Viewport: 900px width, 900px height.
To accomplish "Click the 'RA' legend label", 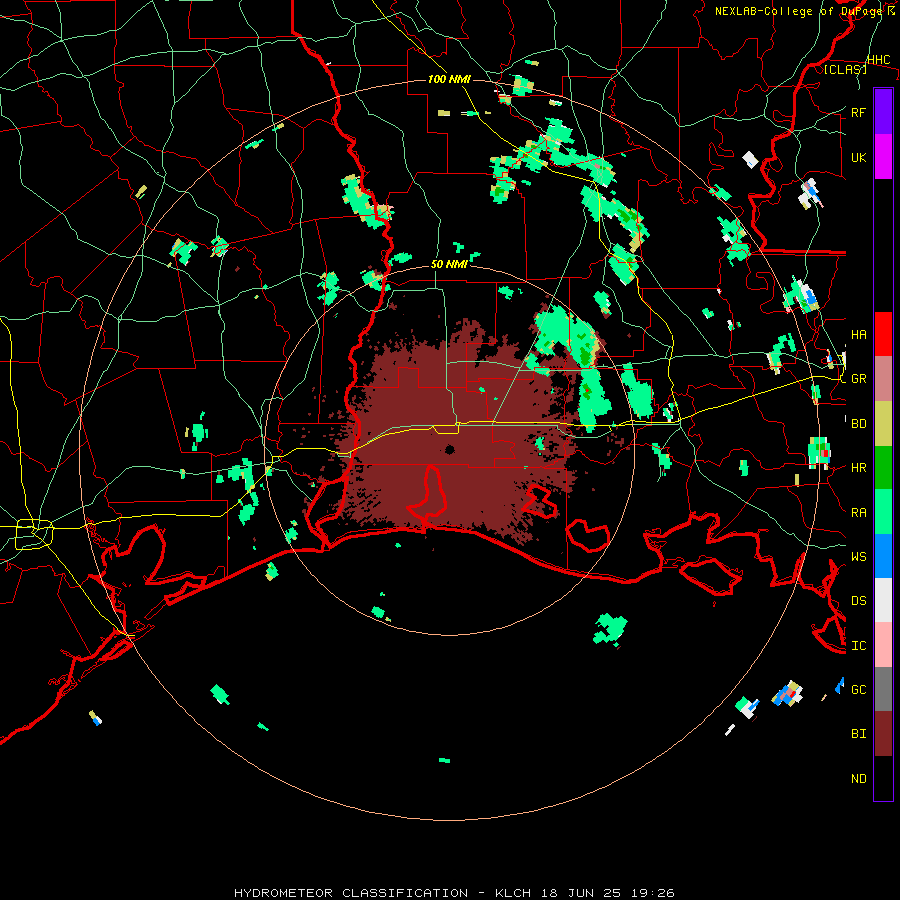I will click(x=859, y=513).
